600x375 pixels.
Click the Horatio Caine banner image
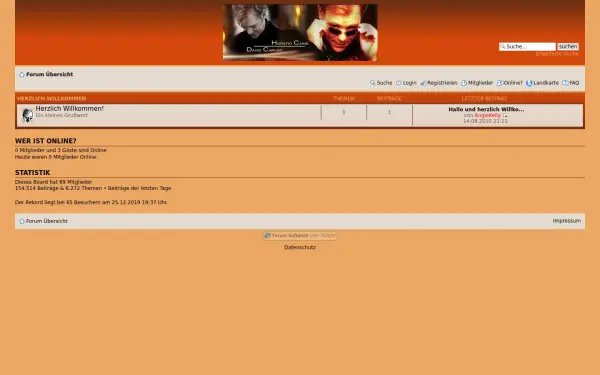300,33
